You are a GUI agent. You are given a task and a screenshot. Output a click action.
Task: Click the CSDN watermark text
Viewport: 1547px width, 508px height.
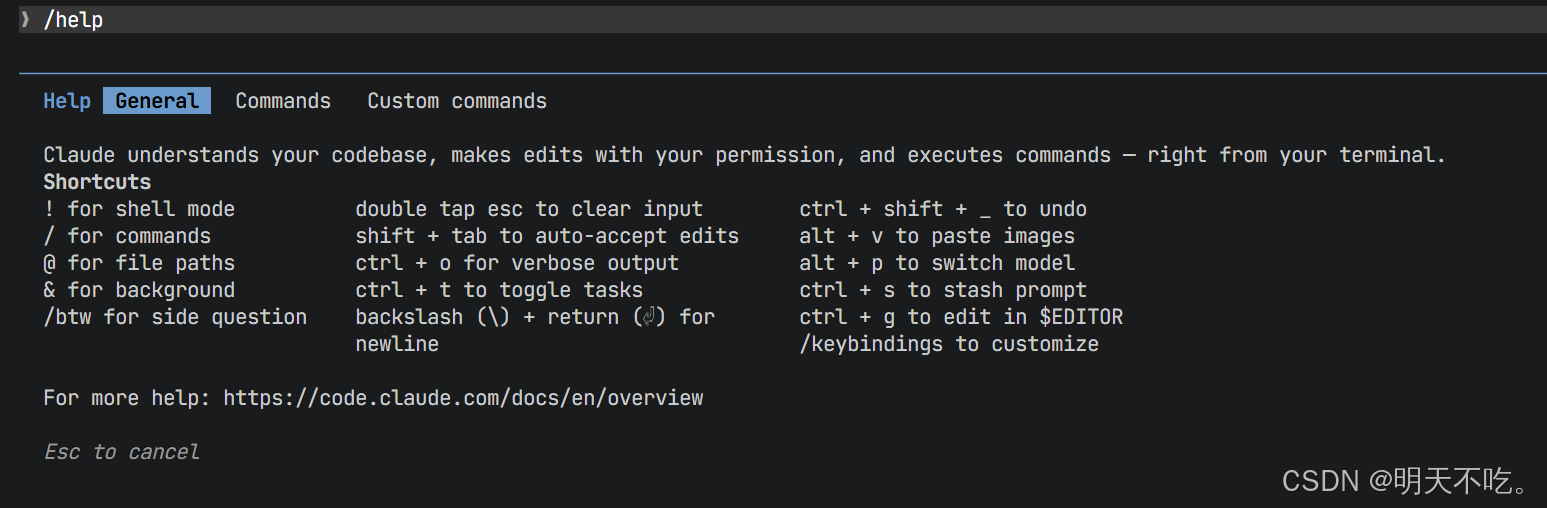click(x=1408, y=481)
